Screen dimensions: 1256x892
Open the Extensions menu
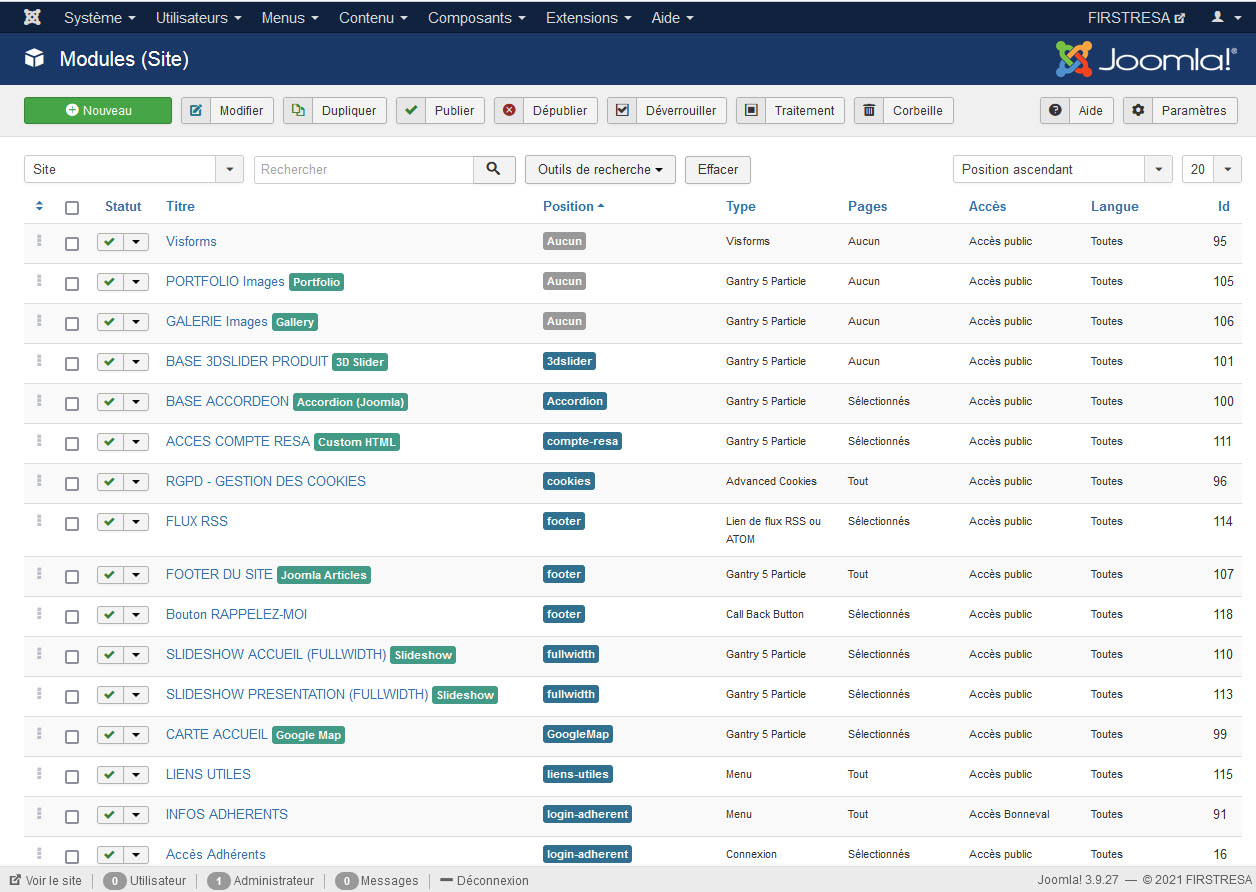588,17
